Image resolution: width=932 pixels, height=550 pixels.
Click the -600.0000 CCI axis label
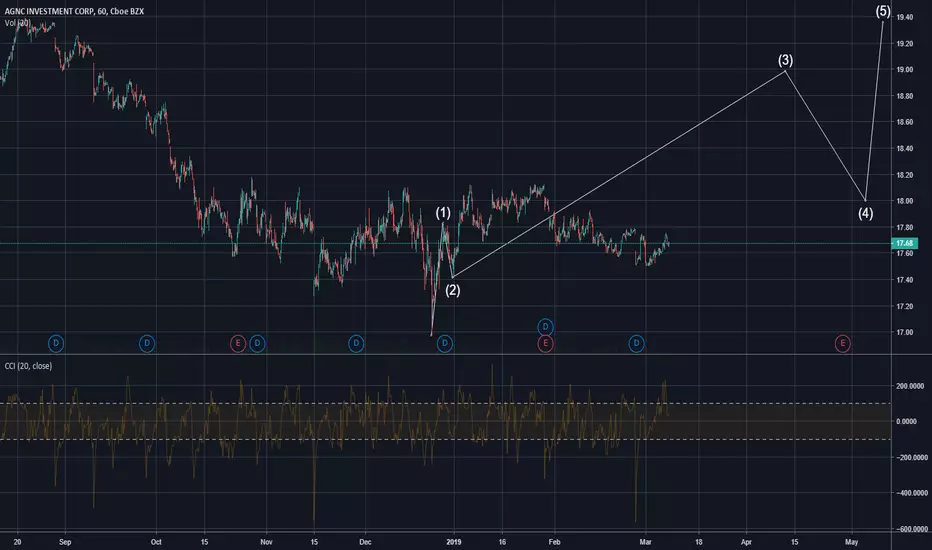(912, 529)
